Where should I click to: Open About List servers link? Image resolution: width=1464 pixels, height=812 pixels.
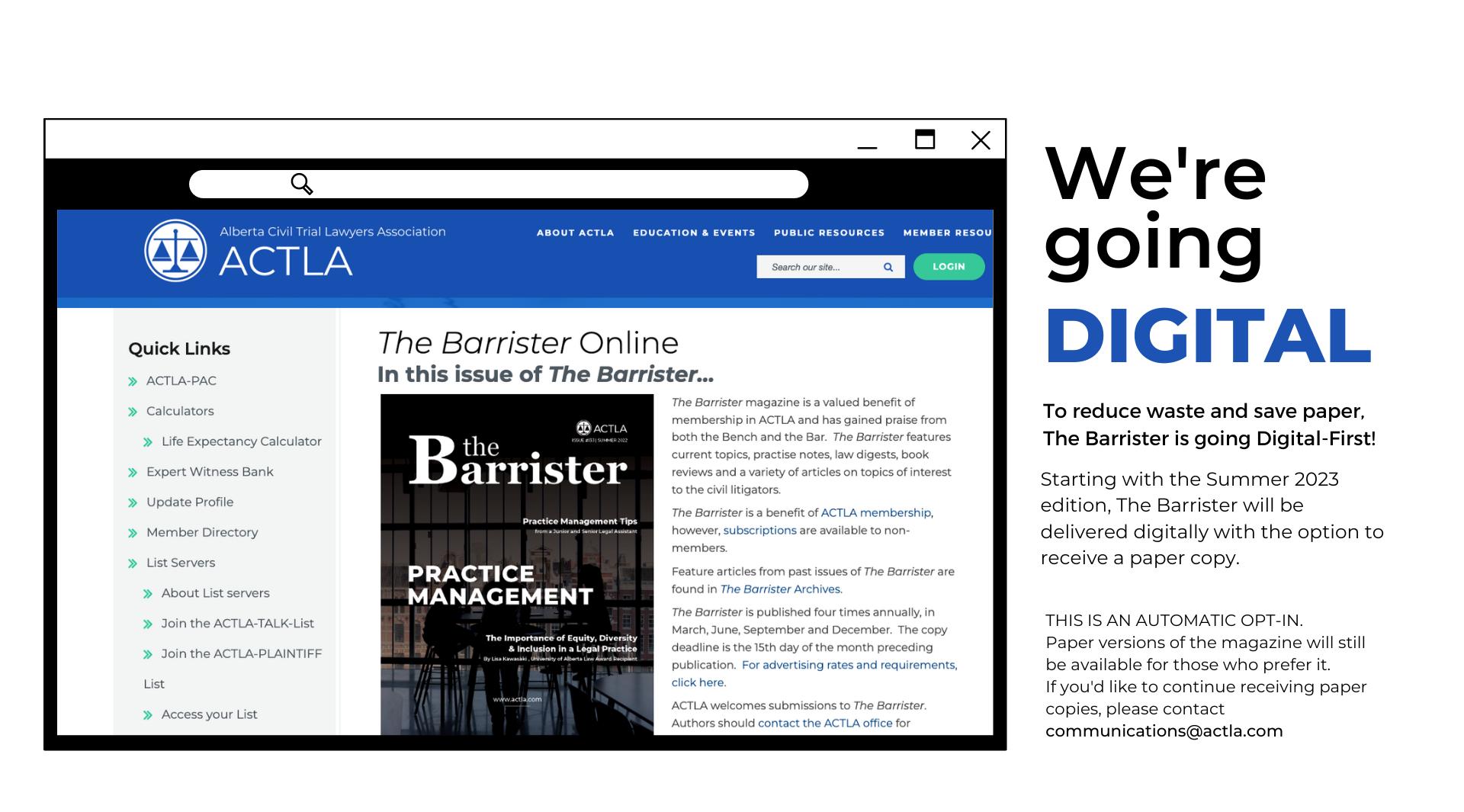point(216,593)
